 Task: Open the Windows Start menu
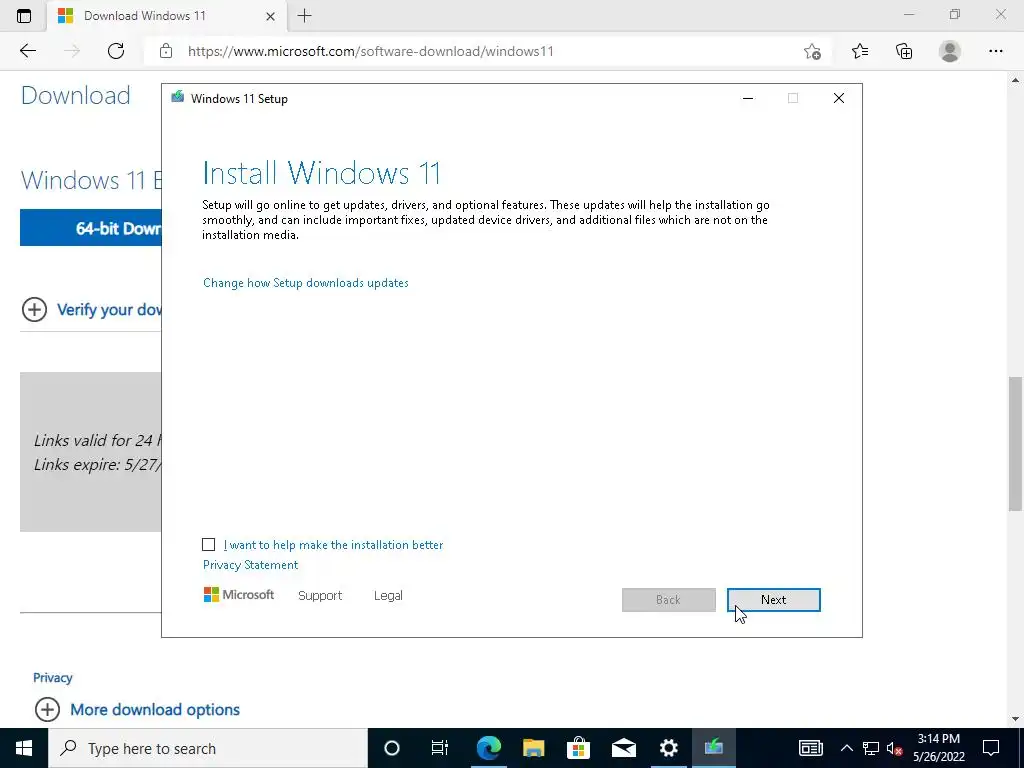point(24,748)
